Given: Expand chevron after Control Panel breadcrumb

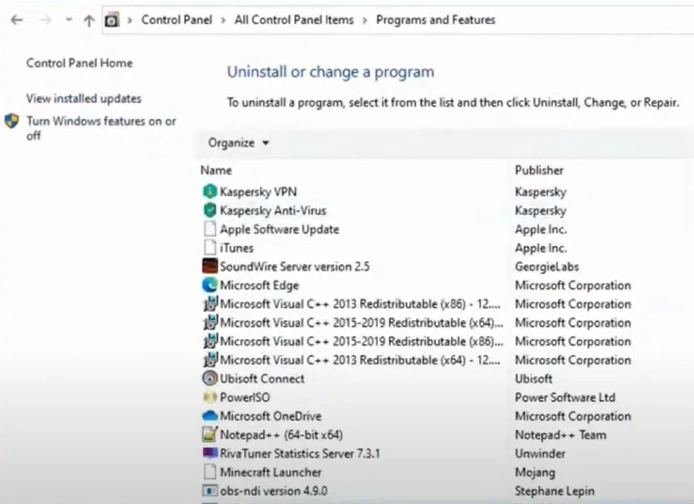Looking at the screenshot, I should click(223, 20).
